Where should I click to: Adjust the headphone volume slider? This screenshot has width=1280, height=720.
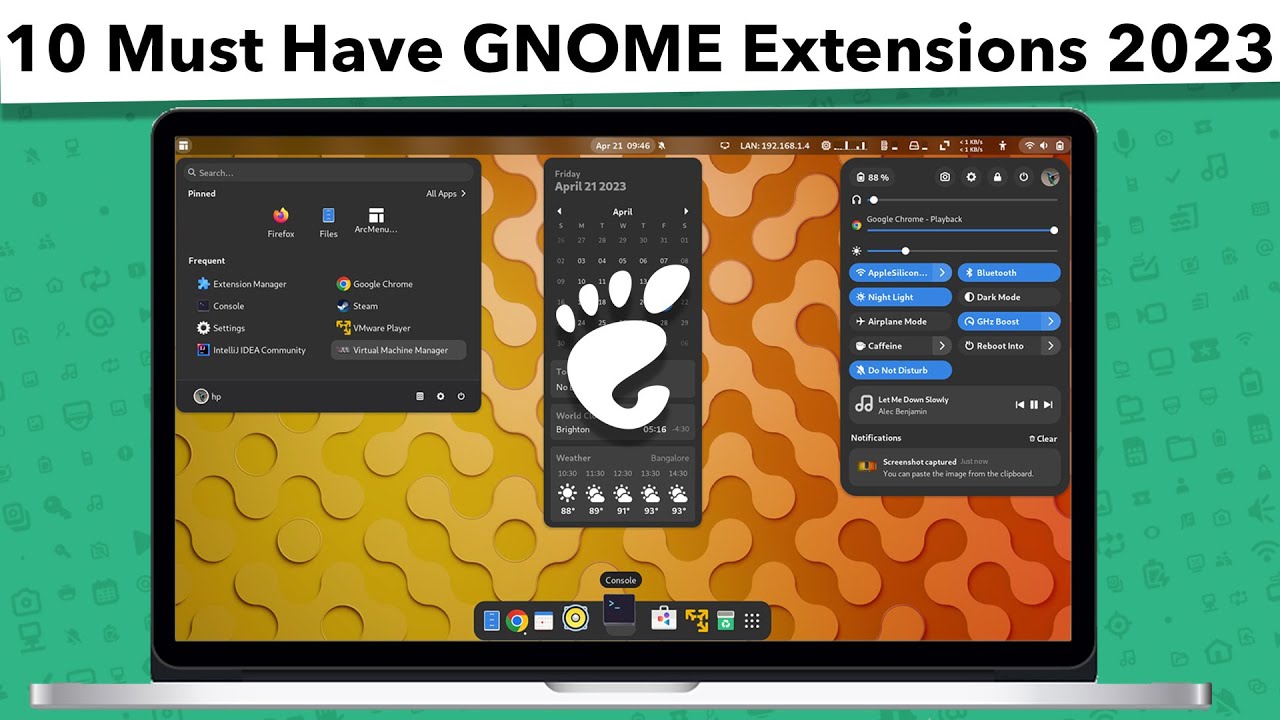point(963,200)
